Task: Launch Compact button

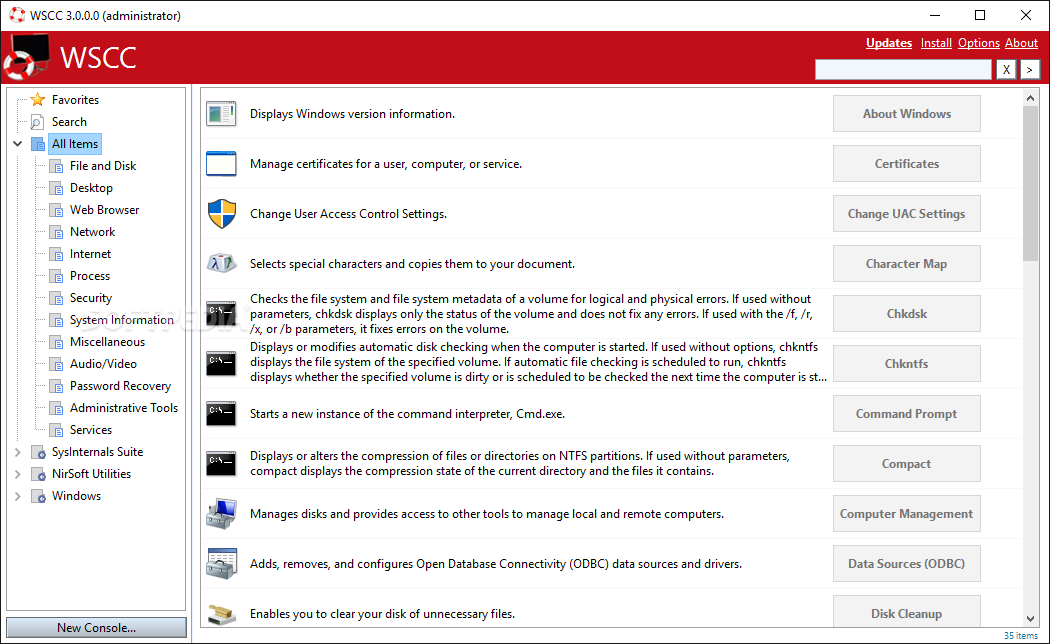Action: pyautogui.click(x=907, y=463)
